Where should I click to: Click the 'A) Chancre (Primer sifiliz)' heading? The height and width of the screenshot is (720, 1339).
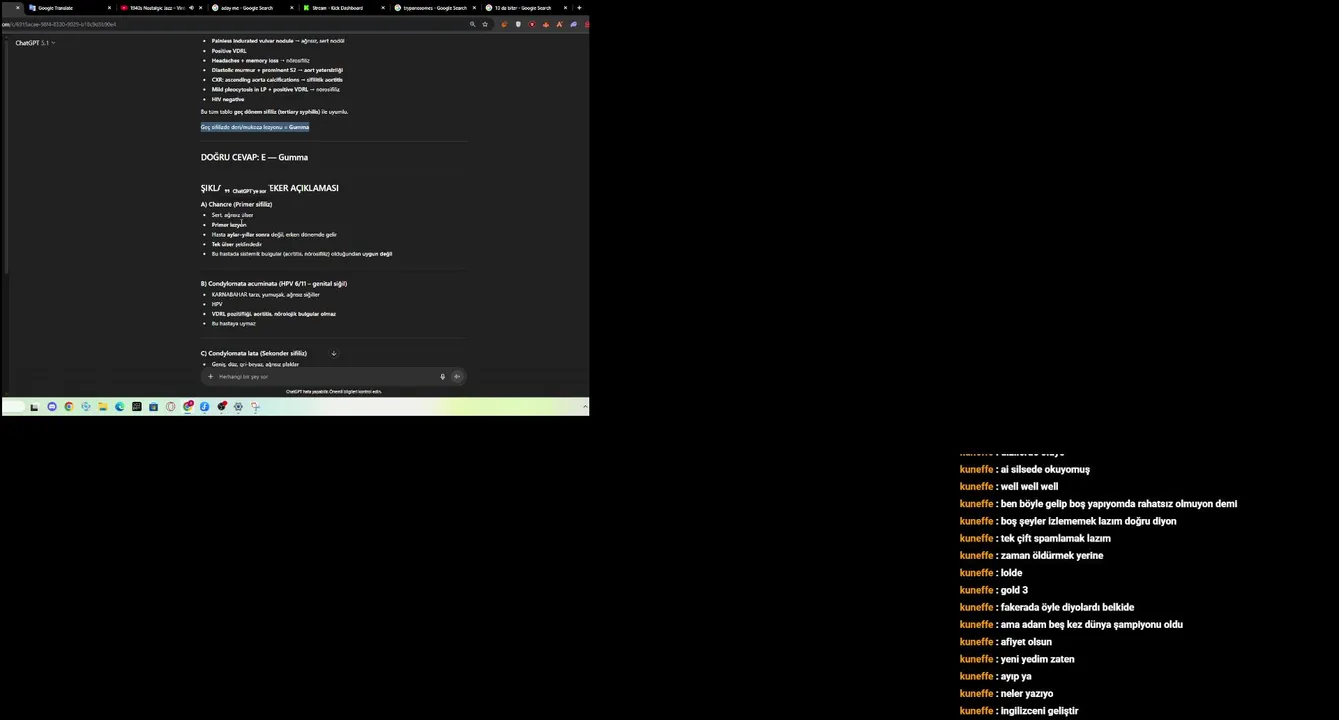tap(236, 204)
